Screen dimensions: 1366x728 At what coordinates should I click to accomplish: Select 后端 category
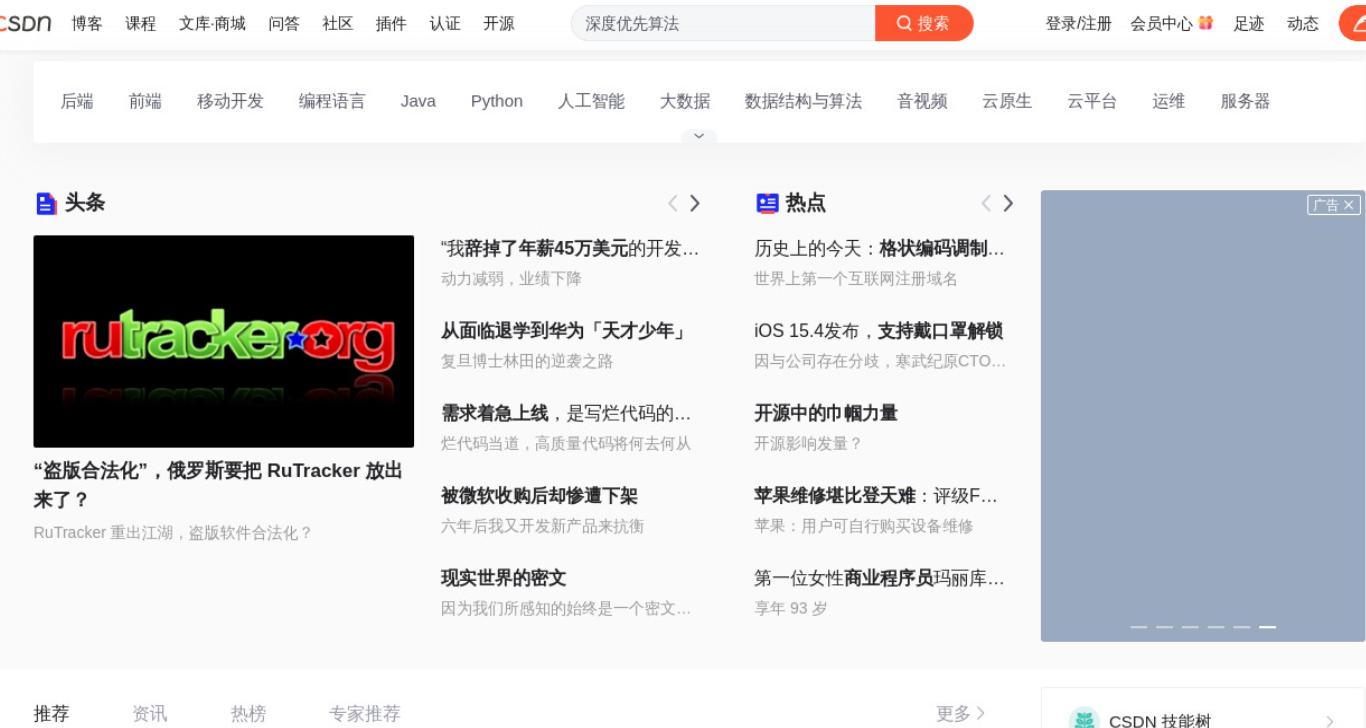[x=77, y=101]
